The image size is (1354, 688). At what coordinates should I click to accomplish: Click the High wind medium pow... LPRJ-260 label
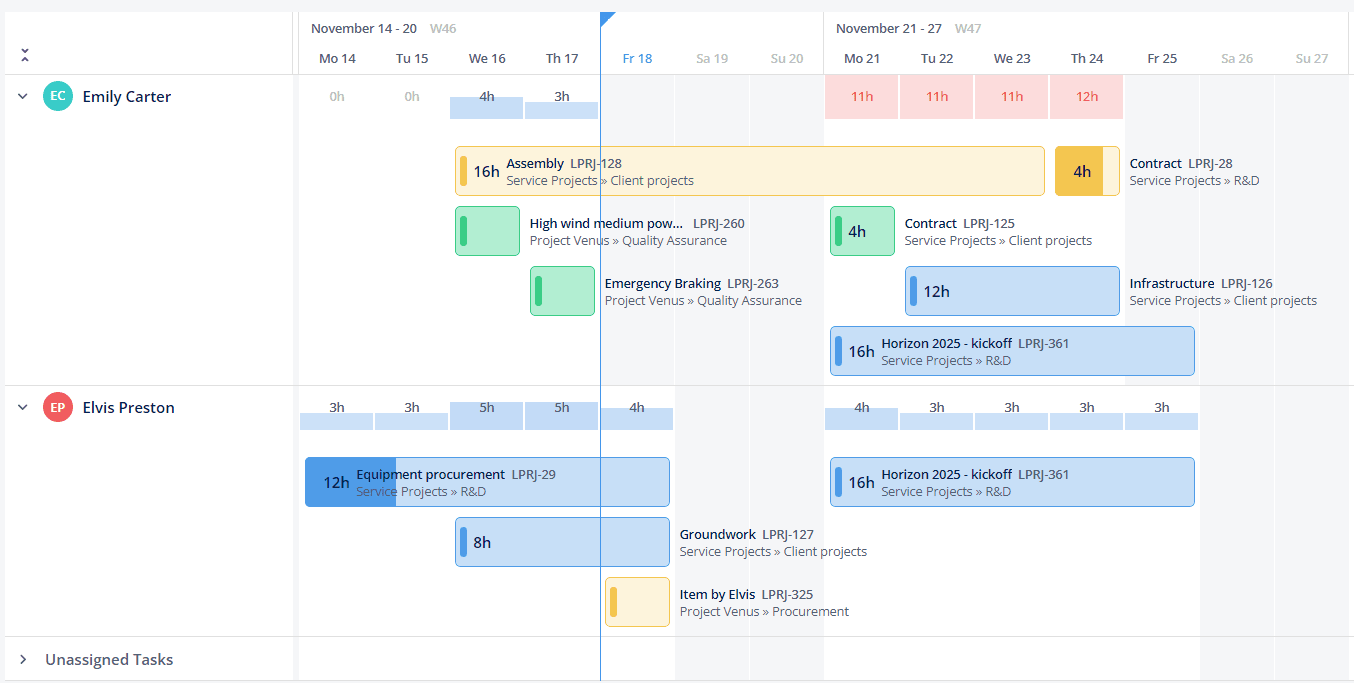(637, 224)
